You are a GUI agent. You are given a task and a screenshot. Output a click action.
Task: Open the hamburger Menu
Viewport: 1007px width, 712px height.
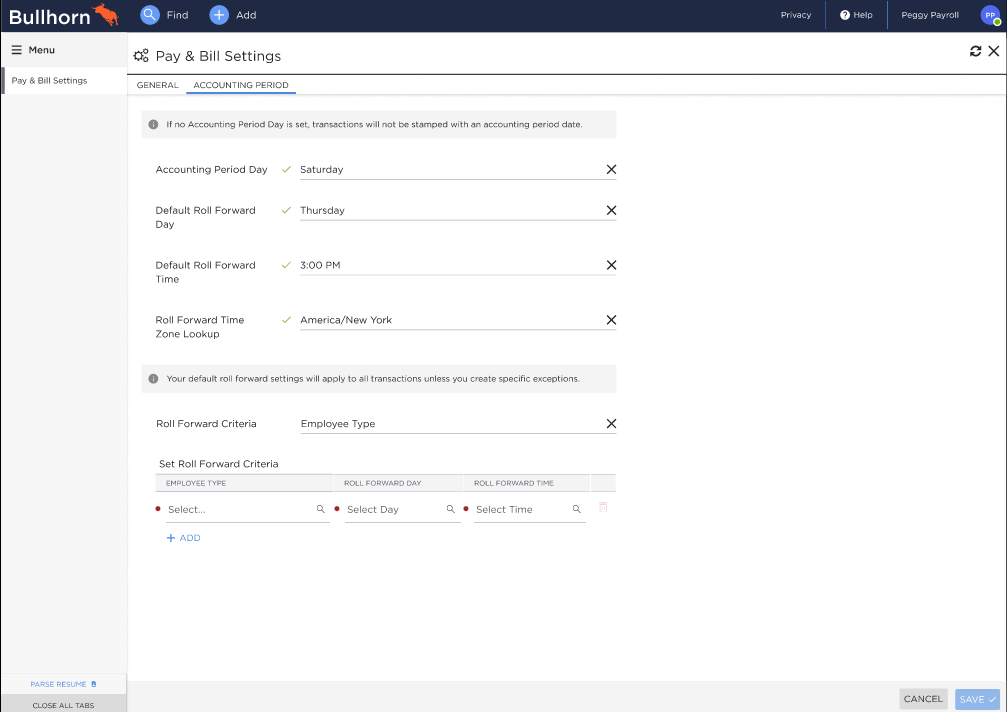tap(33, 50)
